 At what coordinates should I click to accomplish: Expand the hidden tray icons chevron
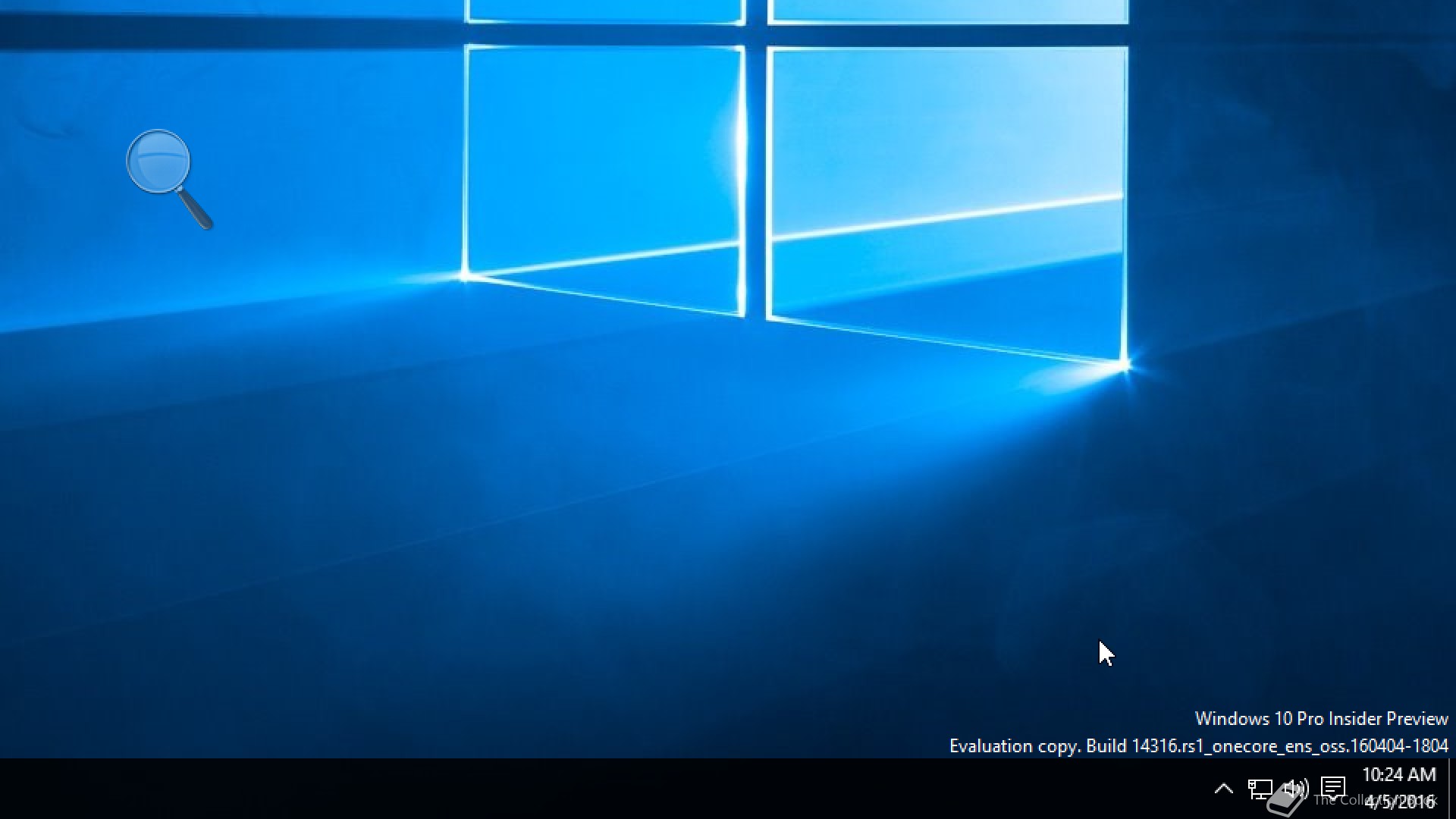click(x=1223, y=789)
